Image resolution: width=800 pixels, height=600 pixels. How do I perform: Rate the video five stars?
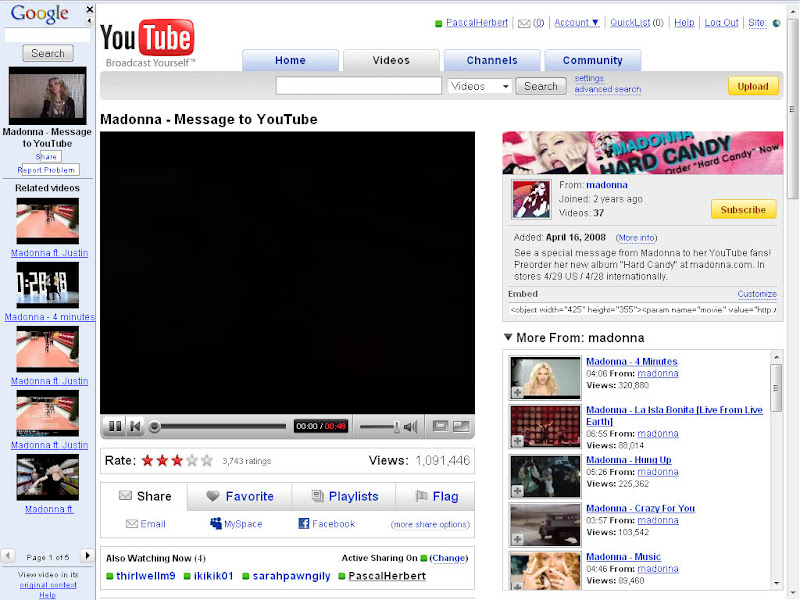click(x=207, y=461)
